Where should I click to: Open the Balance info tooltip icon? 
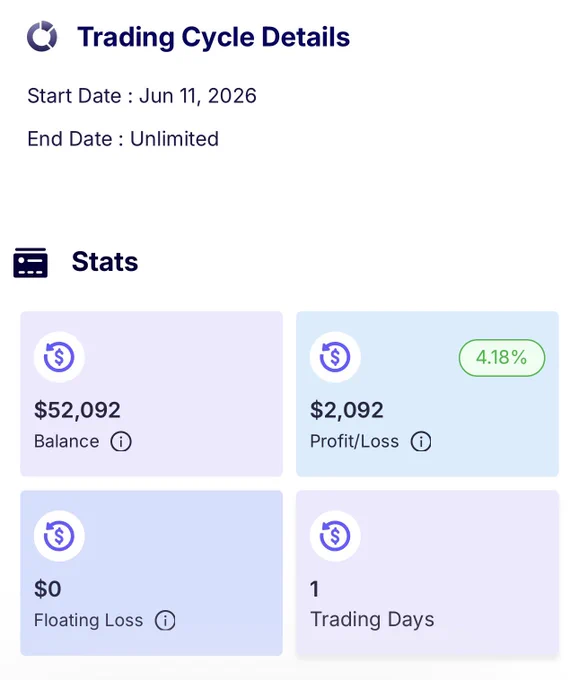click(121, 442)
